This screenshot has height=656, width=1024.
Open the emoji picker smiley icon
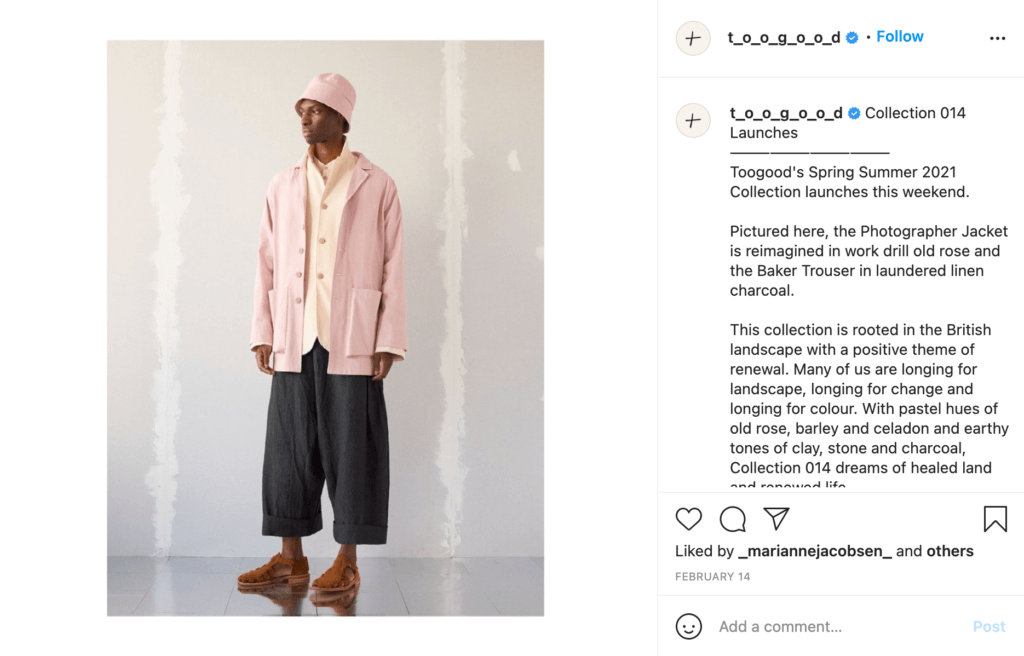click(688, 626)
